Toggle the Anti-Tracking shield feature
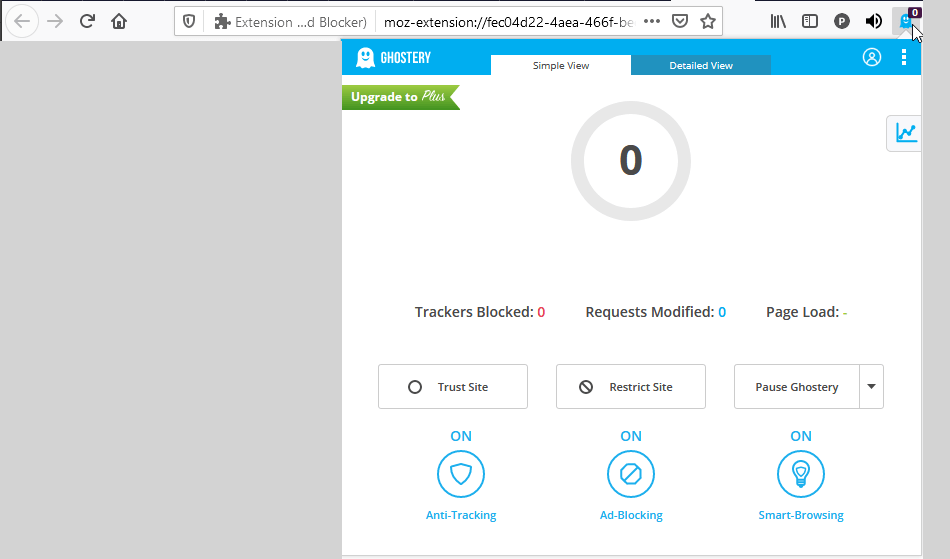Image resolution: width=950 pixels, height=559 pixels. (461, 474)
